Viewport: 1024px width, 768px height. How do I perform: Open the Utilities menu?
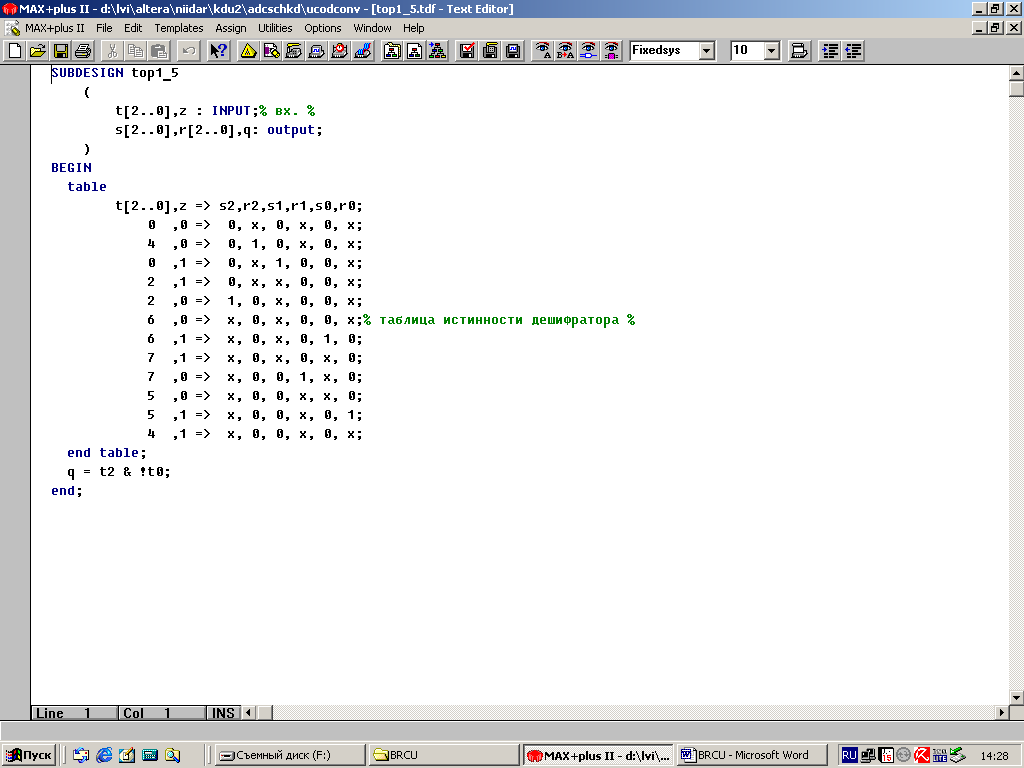click(x=275, y=28)
